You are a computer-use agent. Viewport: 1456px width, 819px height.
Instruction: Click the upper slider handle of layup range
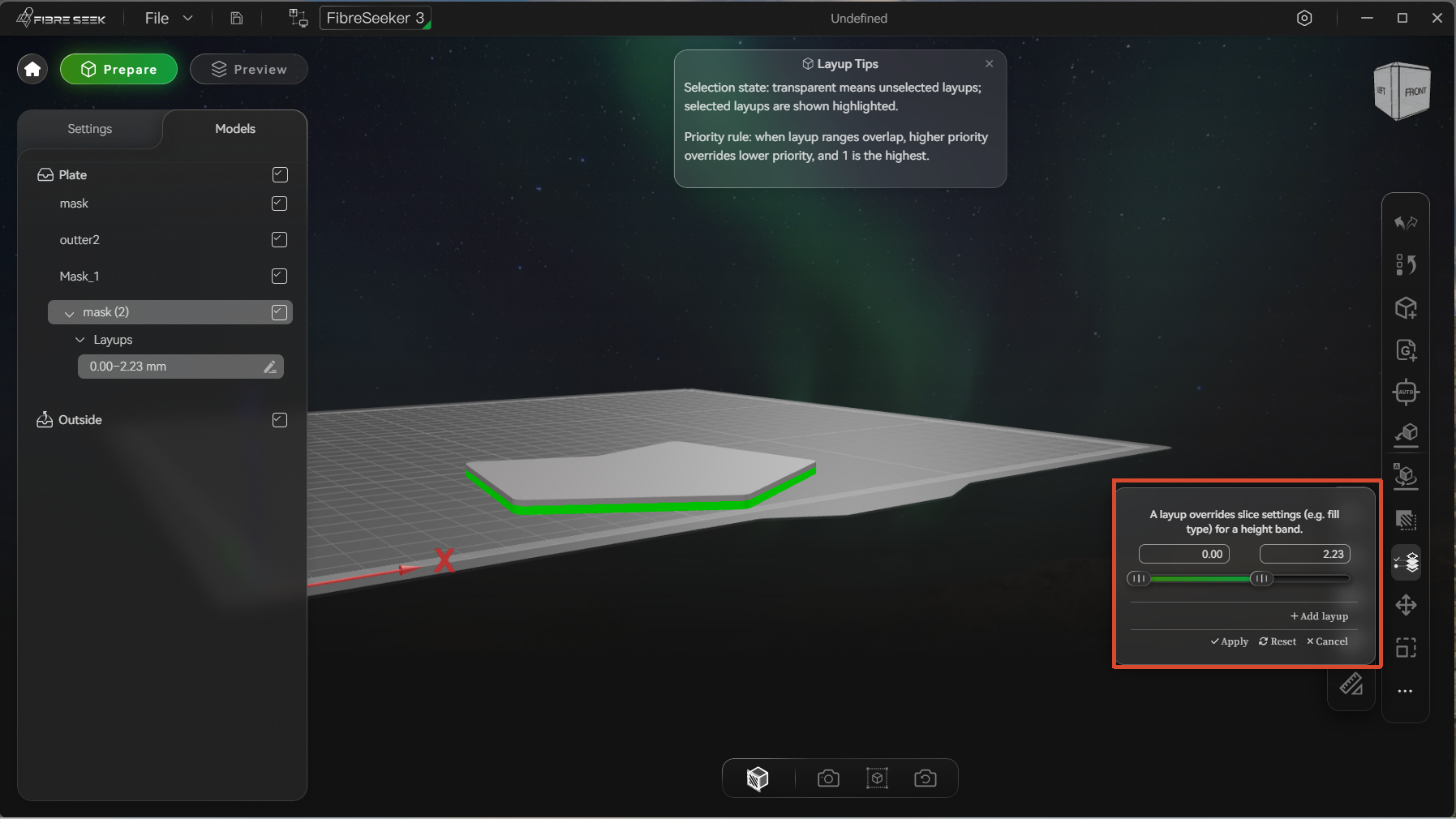1261,578
